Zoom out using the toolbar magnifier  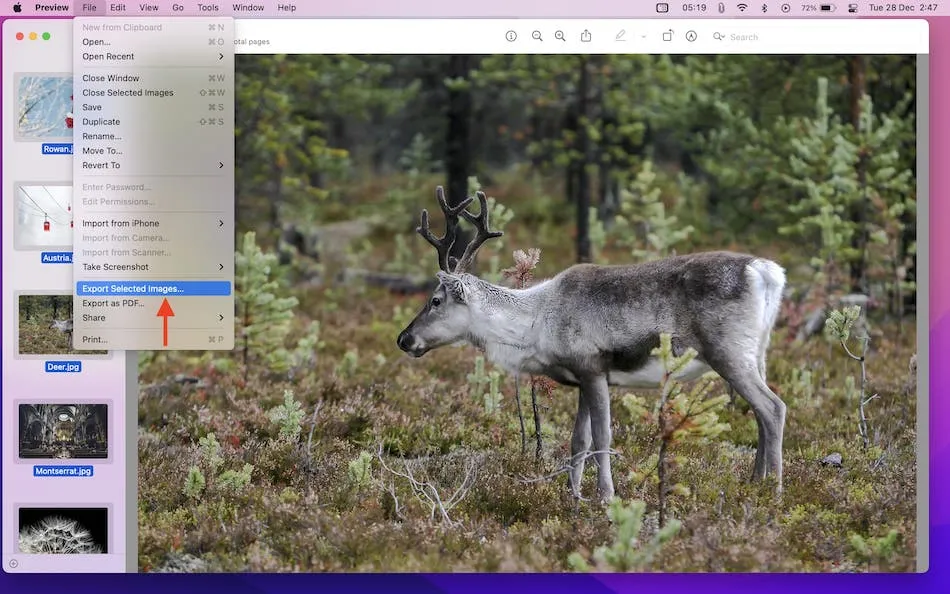(537, 36)
